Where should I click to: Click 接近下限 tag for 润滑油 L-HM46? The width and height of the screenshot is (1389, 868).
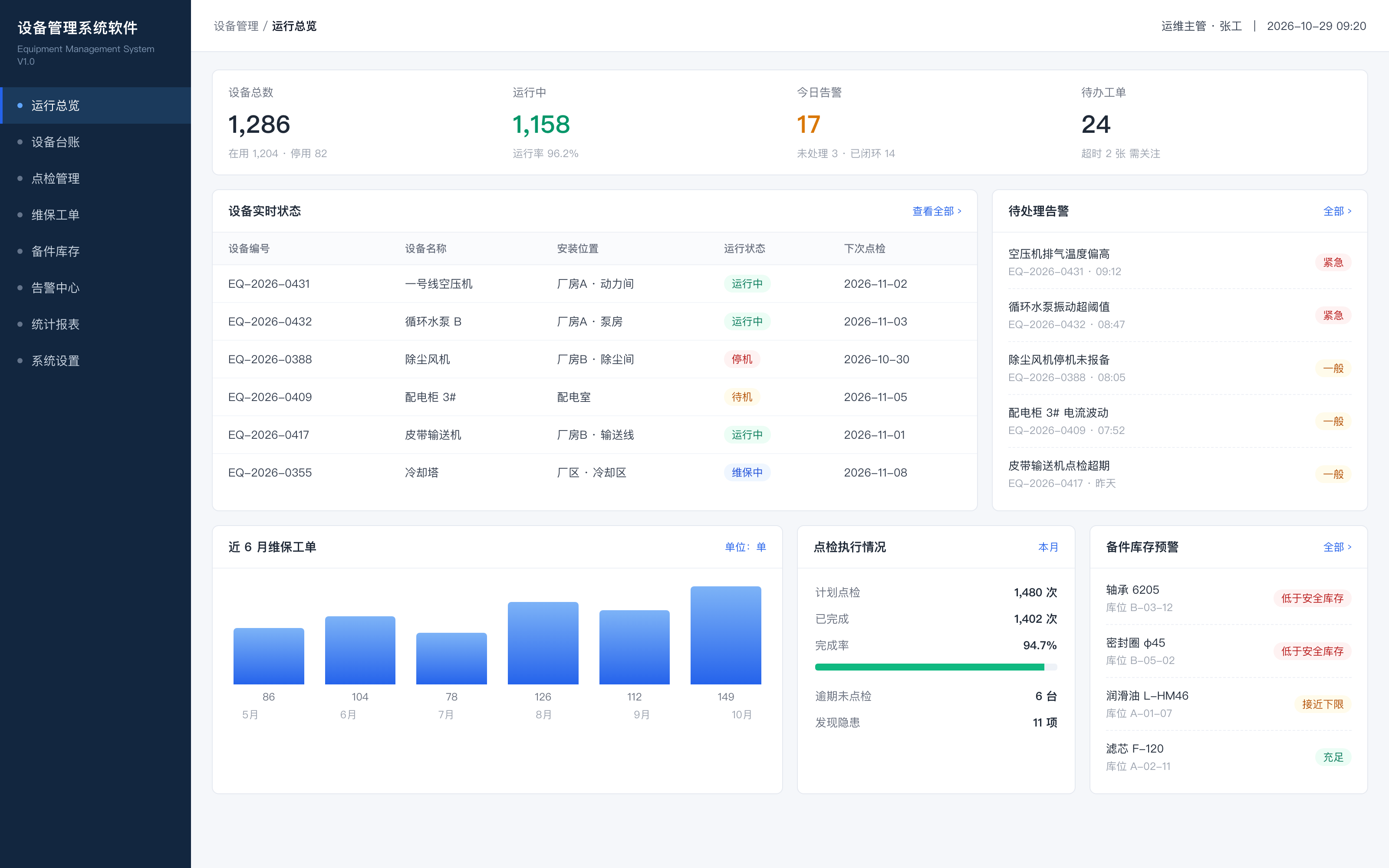click(x=1323, y=704)
